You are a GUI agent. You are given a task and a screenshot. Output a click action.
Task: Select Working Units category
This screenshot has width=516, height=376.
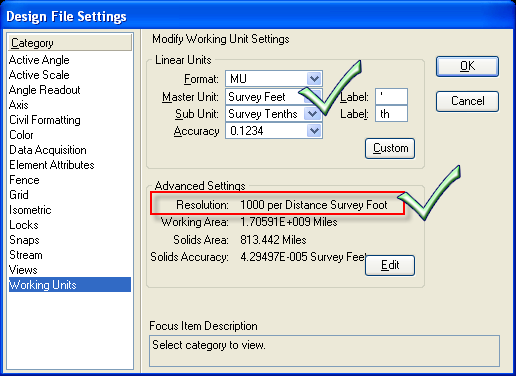(70, 285)
